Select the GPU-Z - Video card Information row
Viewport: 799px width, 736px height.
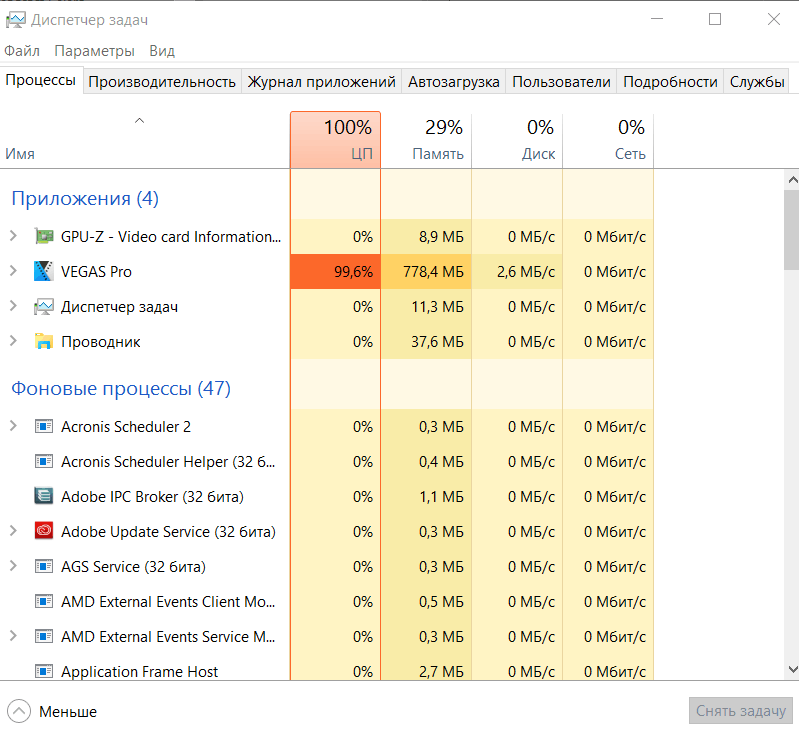click(x=171, y=237)
